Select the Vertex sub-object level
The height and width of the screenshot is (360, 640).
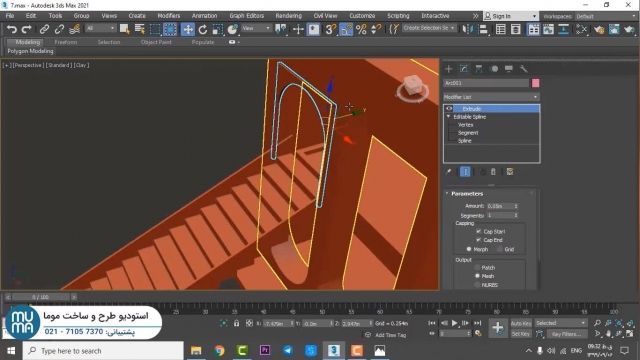[465, 125]
